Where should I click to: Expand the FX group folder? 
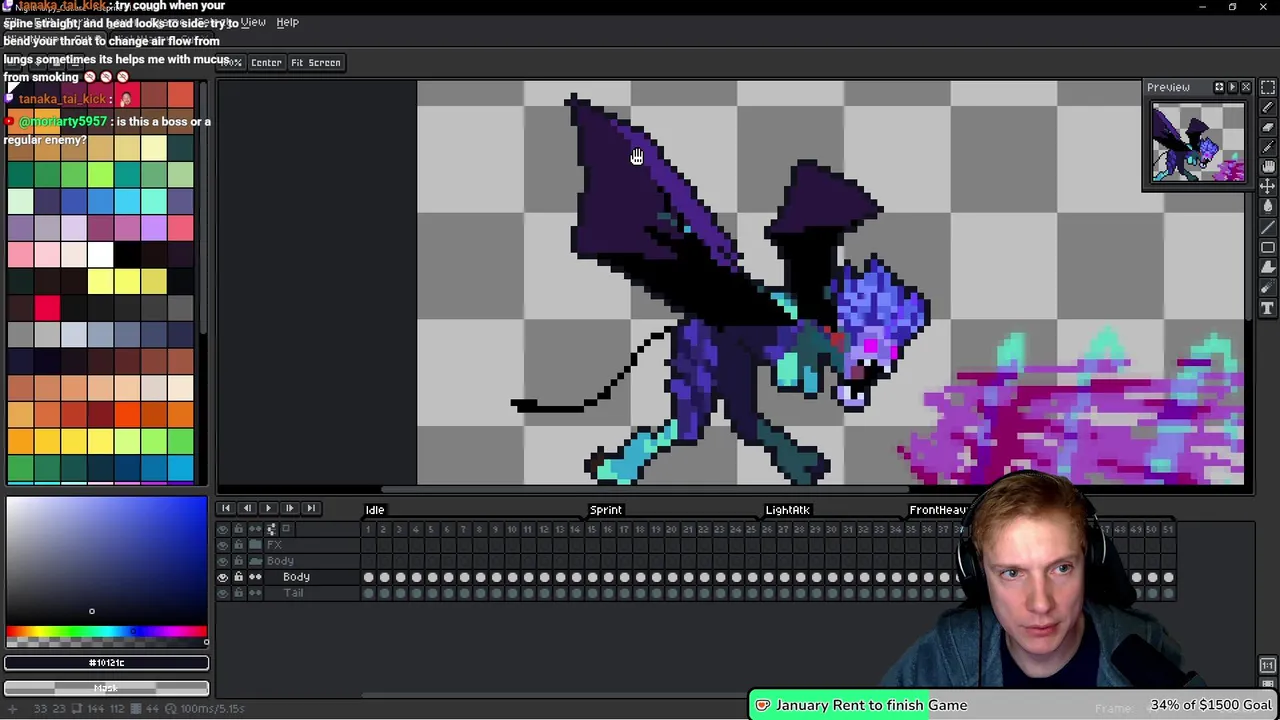click(x=255, y=545)
